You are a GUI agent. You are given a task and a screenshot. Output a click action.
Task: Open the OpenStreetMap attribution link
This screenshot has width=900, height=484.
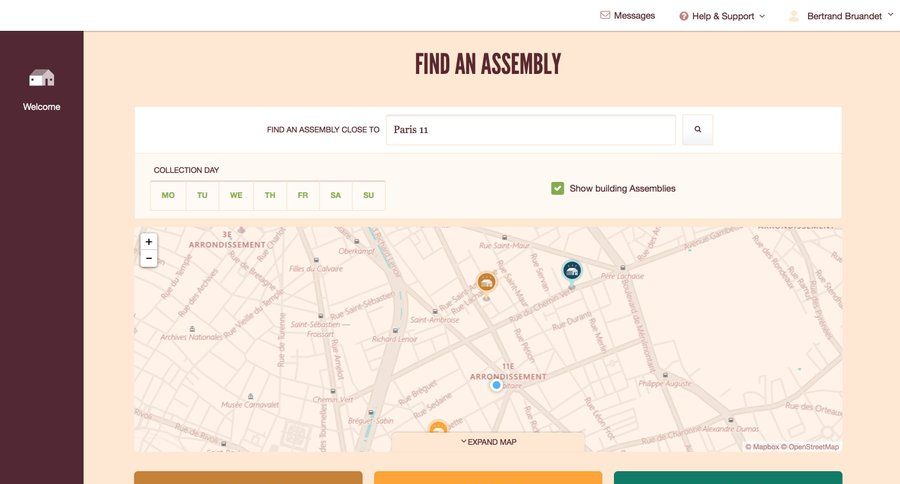(810, 447)
